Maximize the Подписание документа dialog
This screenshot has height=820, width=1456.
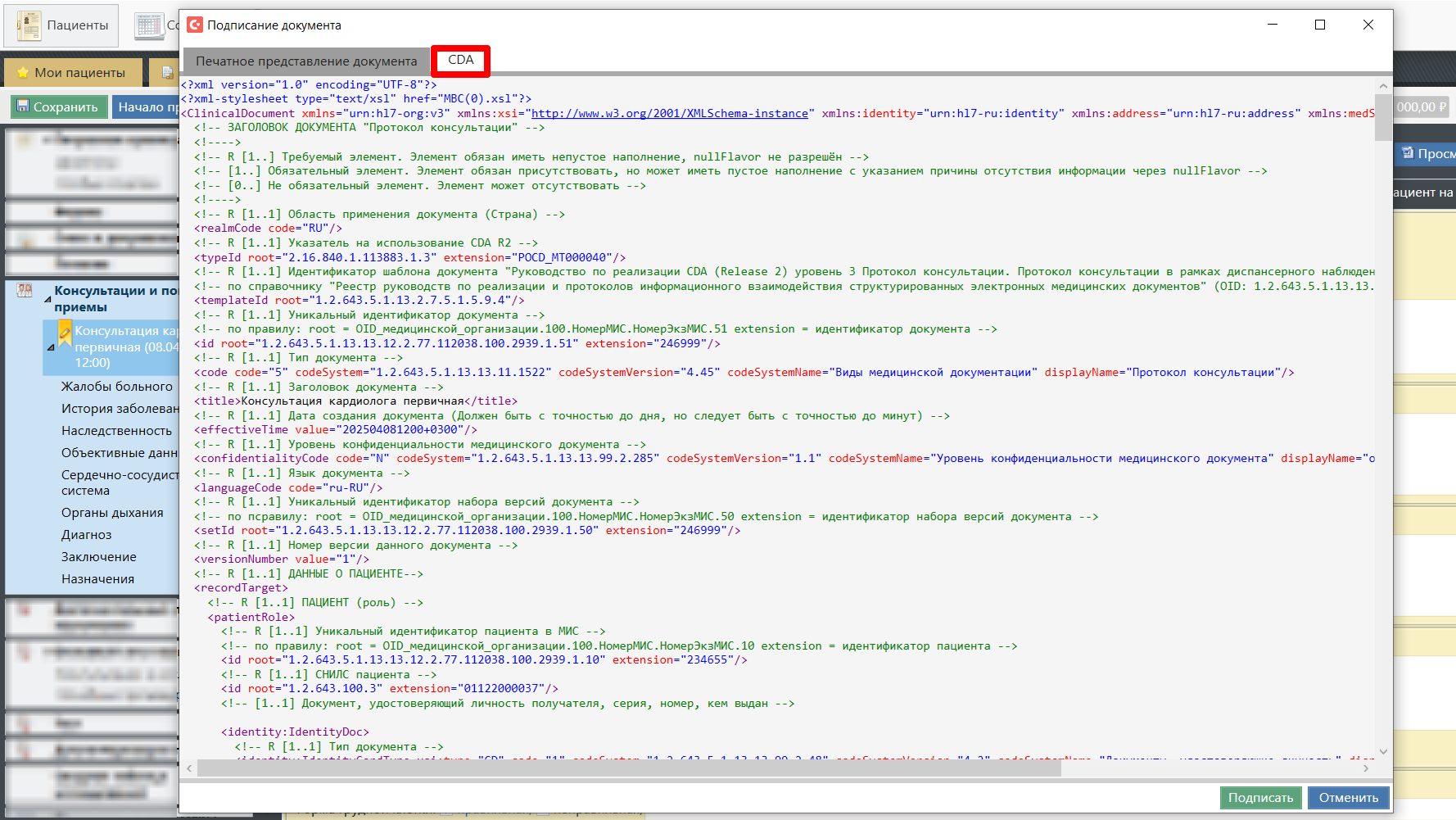(1319, 25)
